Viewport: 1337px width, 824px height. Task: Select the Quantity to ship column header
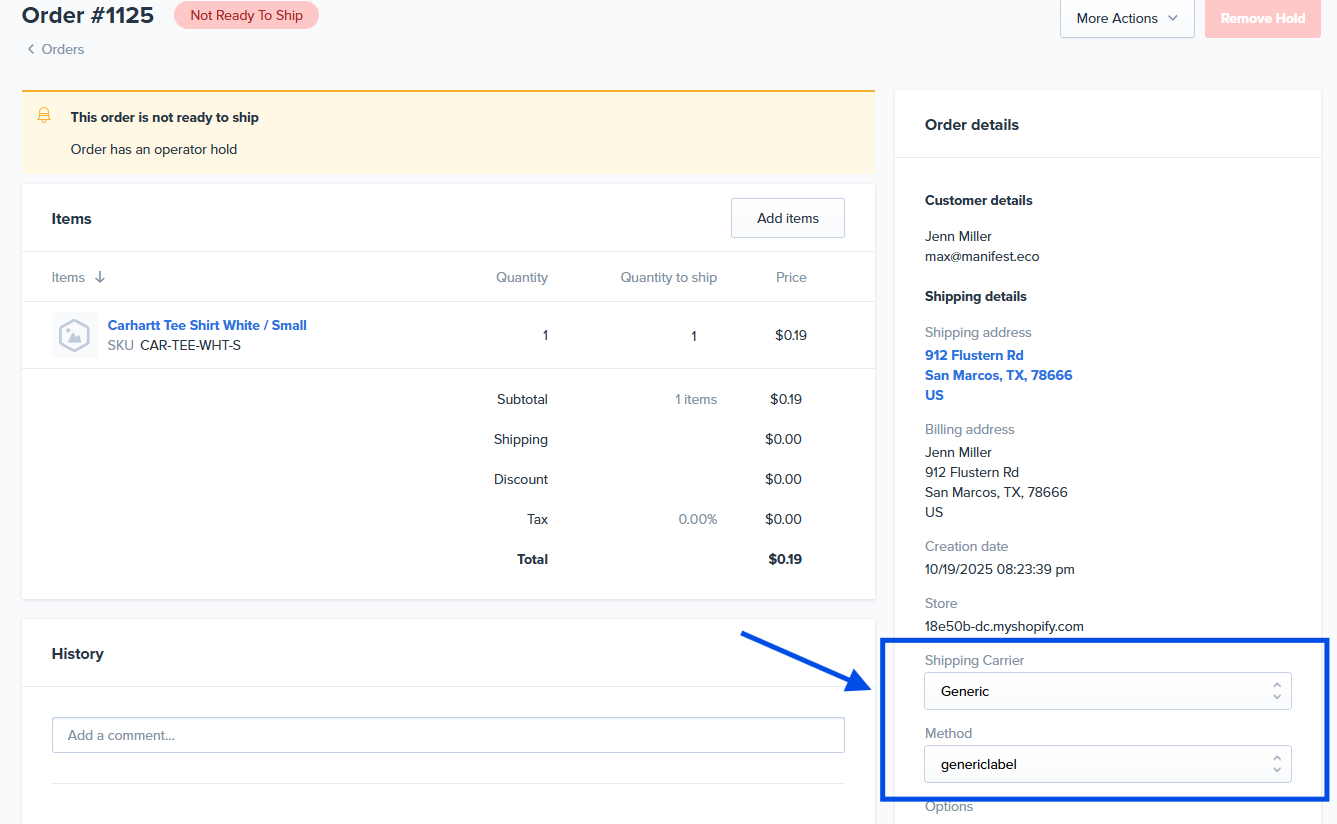pyautogui.click(x=668, y=277)
